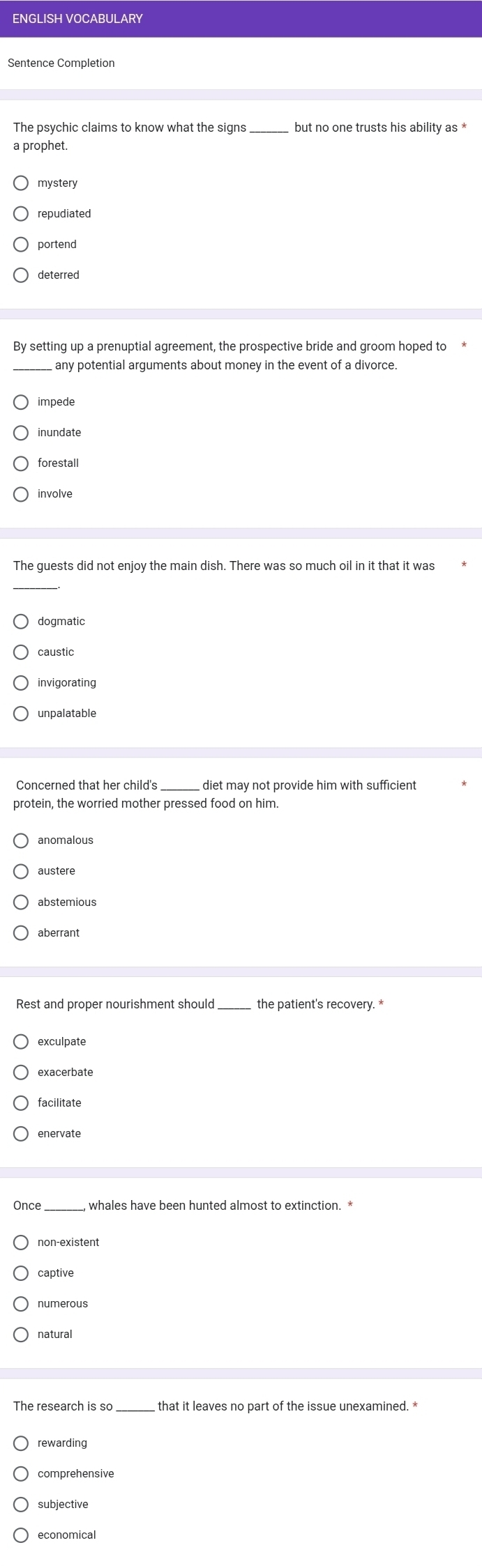Select the 'non-existent' radio option

(22, 1243)
